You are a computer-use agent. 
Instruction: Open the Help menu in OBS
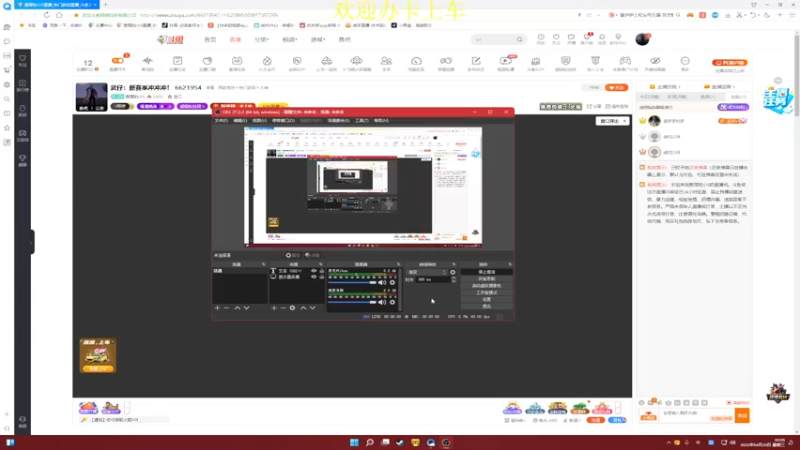(381, 120)
